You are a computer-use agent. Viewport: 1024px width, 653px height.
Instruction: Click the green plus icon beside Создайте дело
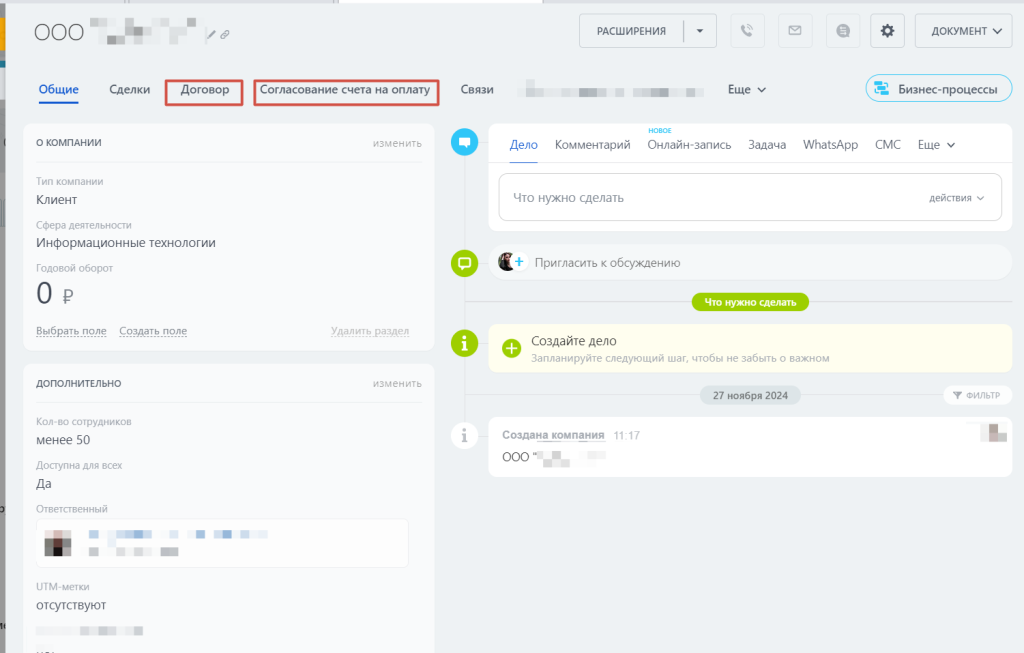click(x=512, y=348)
